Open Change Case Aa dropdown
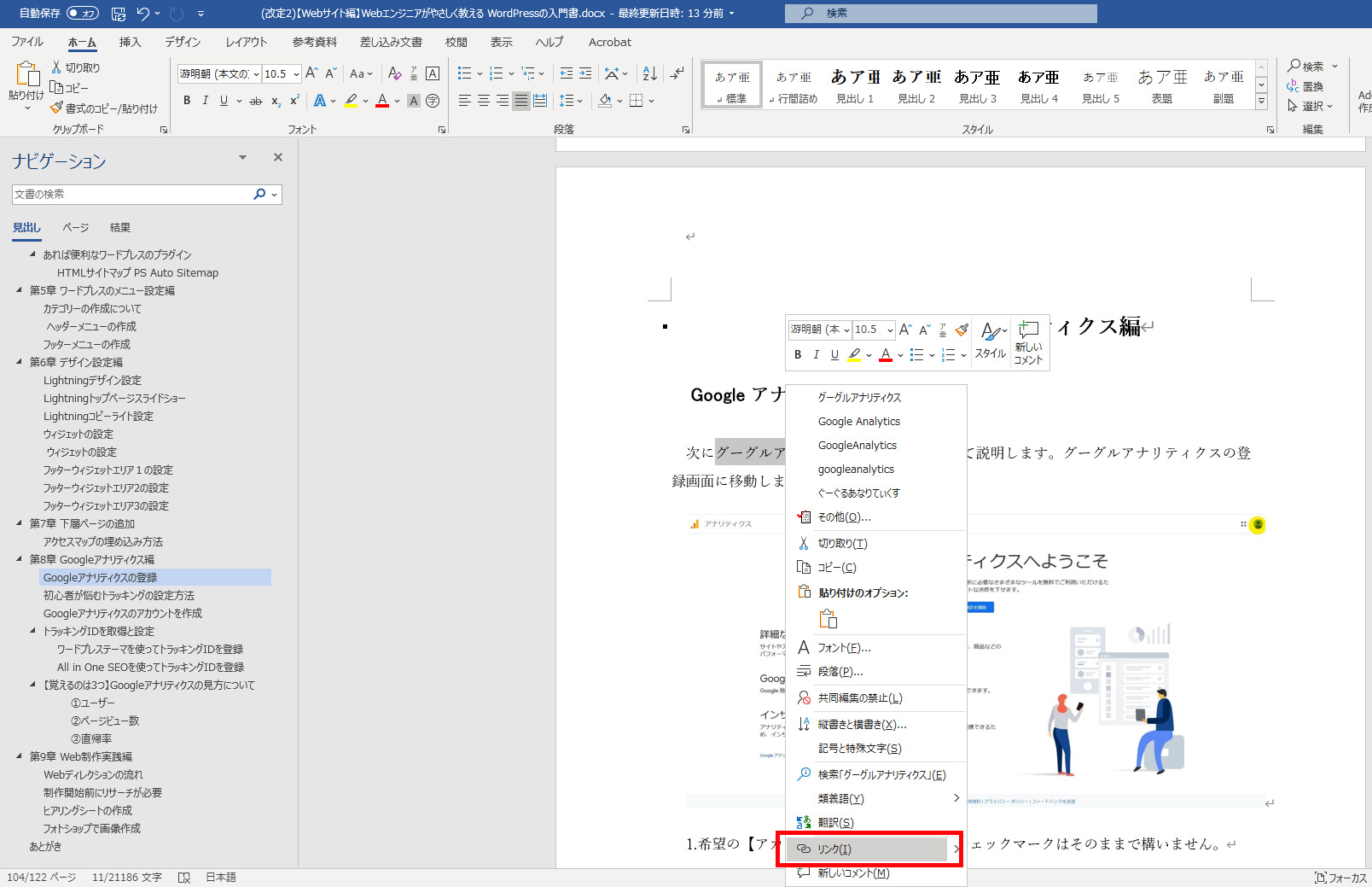 pos(361,73)
